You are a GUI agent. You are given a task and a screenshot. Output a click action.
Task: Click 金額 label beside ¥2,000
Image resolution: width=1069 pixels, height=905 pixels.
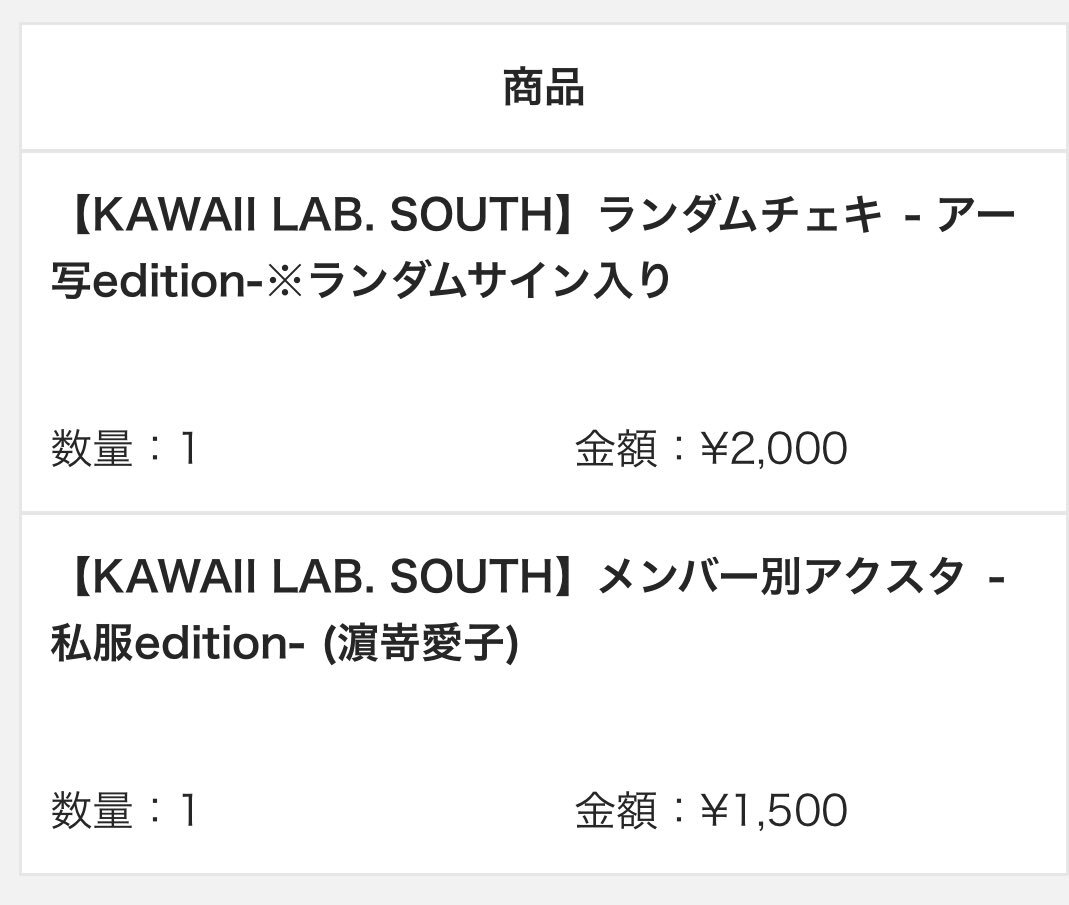pos(616,450)
